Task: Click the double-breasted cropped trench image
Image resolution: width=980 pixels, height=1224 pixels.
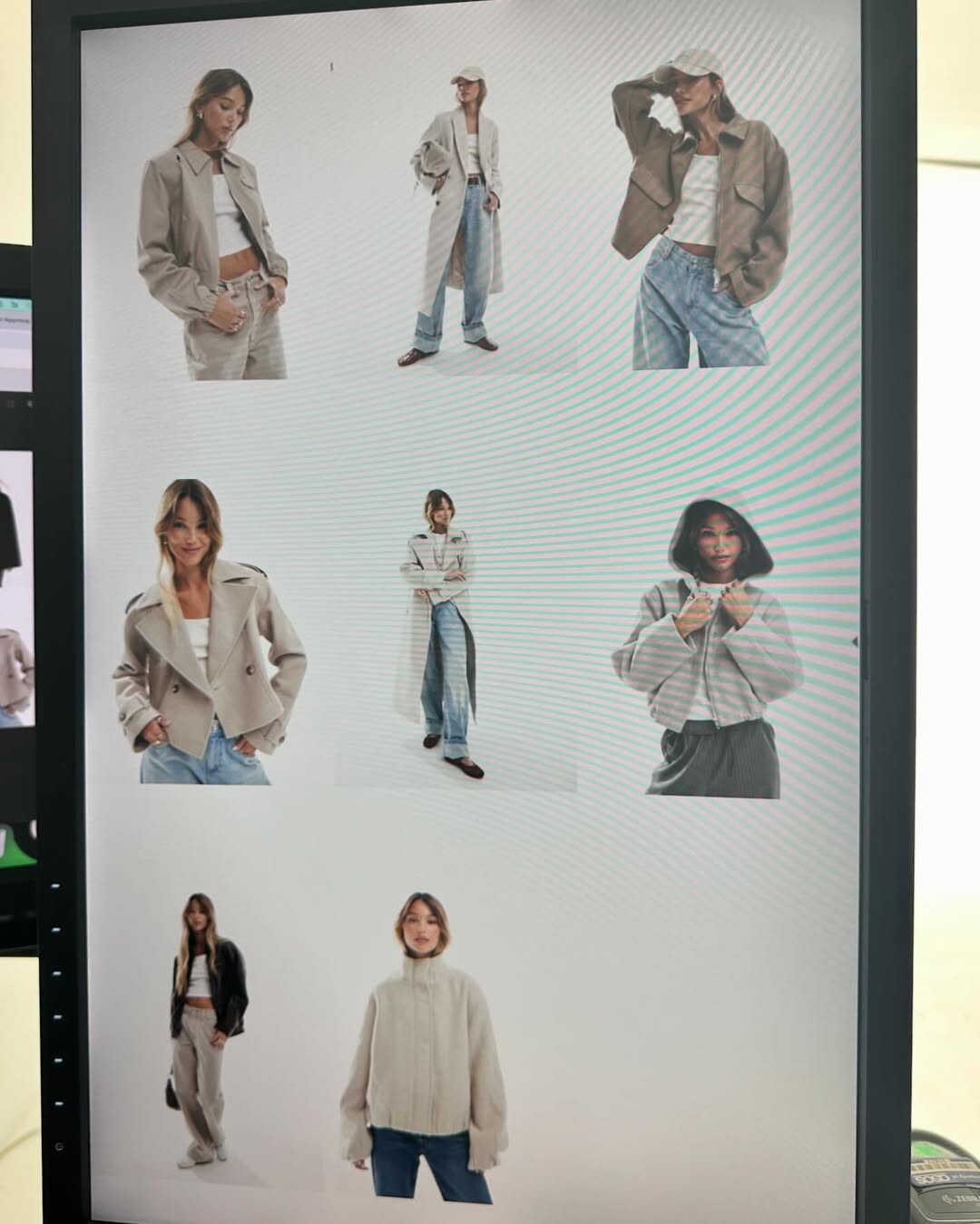Action: [x=210, y=632]
